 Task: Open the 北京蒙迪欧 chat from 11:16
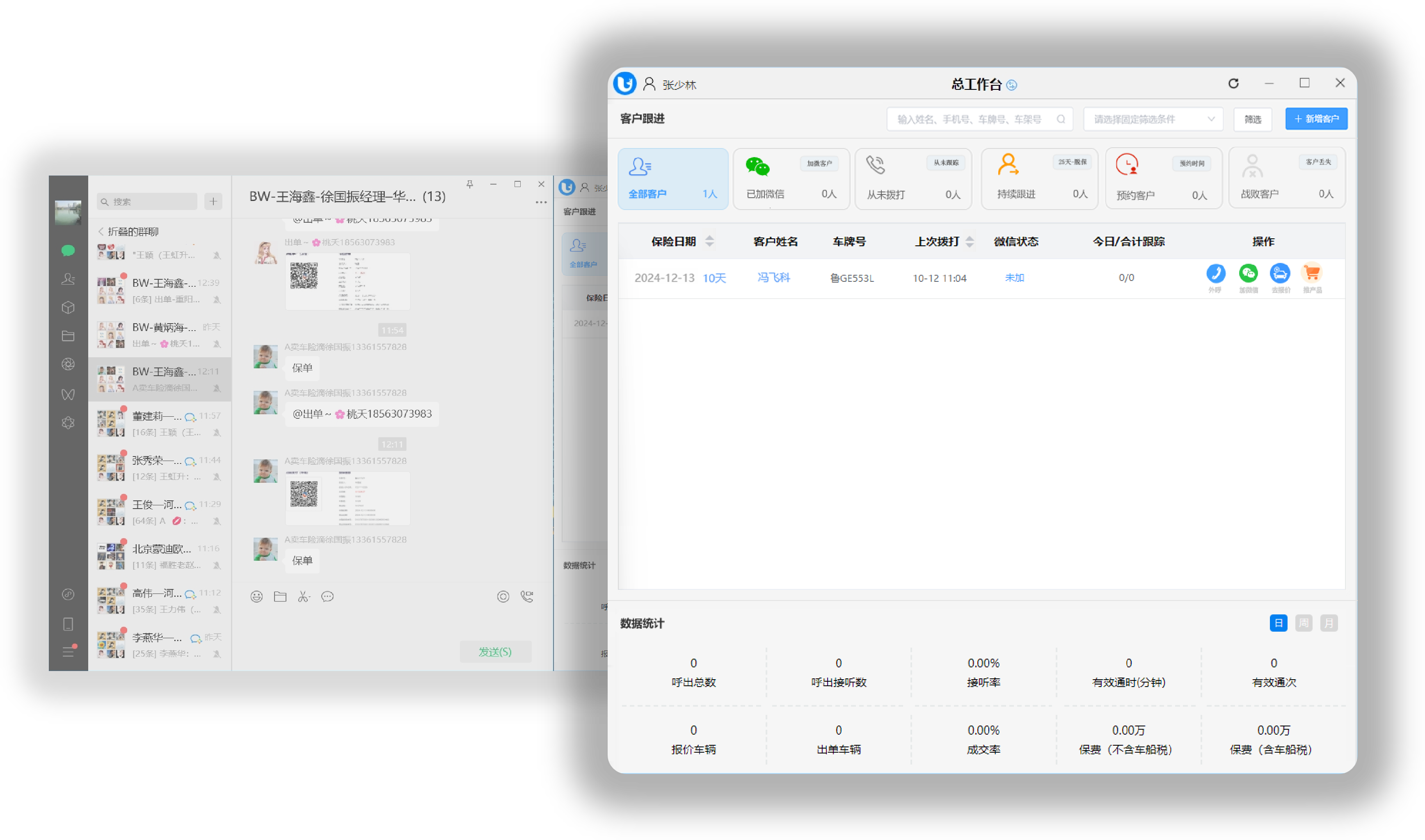[x=159, y=557]
